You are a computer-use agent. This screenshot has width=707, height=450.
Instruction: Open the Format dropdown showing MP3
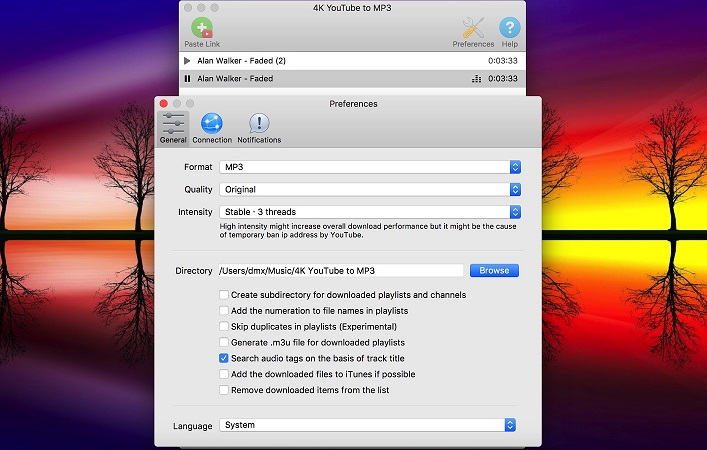[370, 166]
